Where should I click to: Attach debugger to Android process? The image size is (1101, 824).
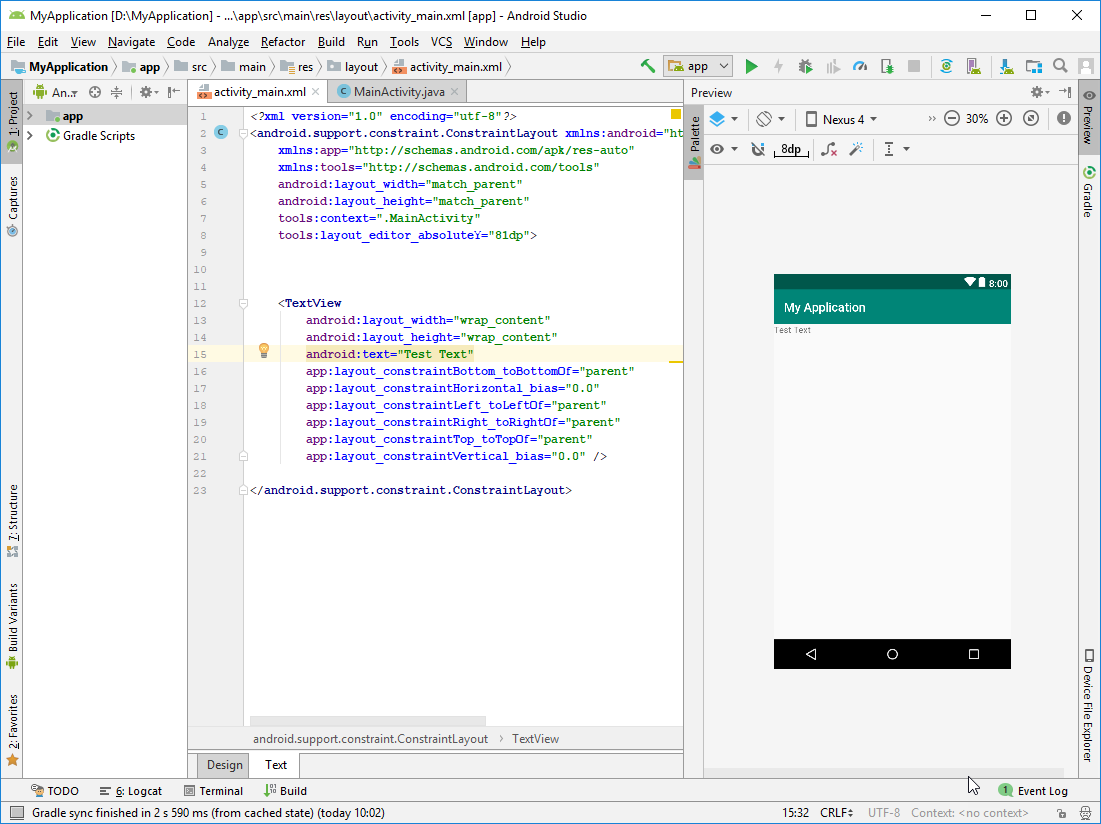click(x=887, y=66)
